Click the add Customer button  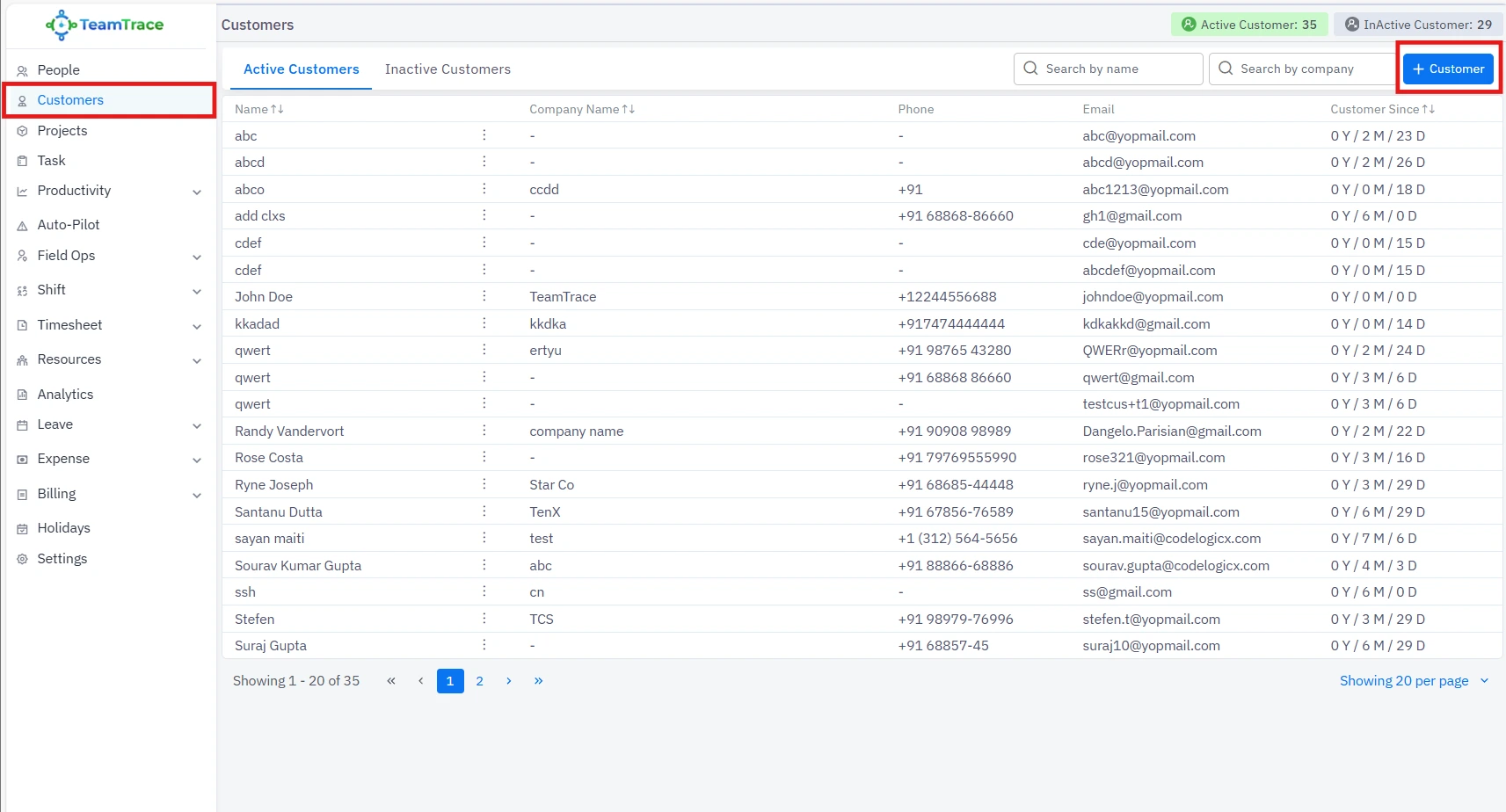pyautogui.click(x=1447, y=69)
